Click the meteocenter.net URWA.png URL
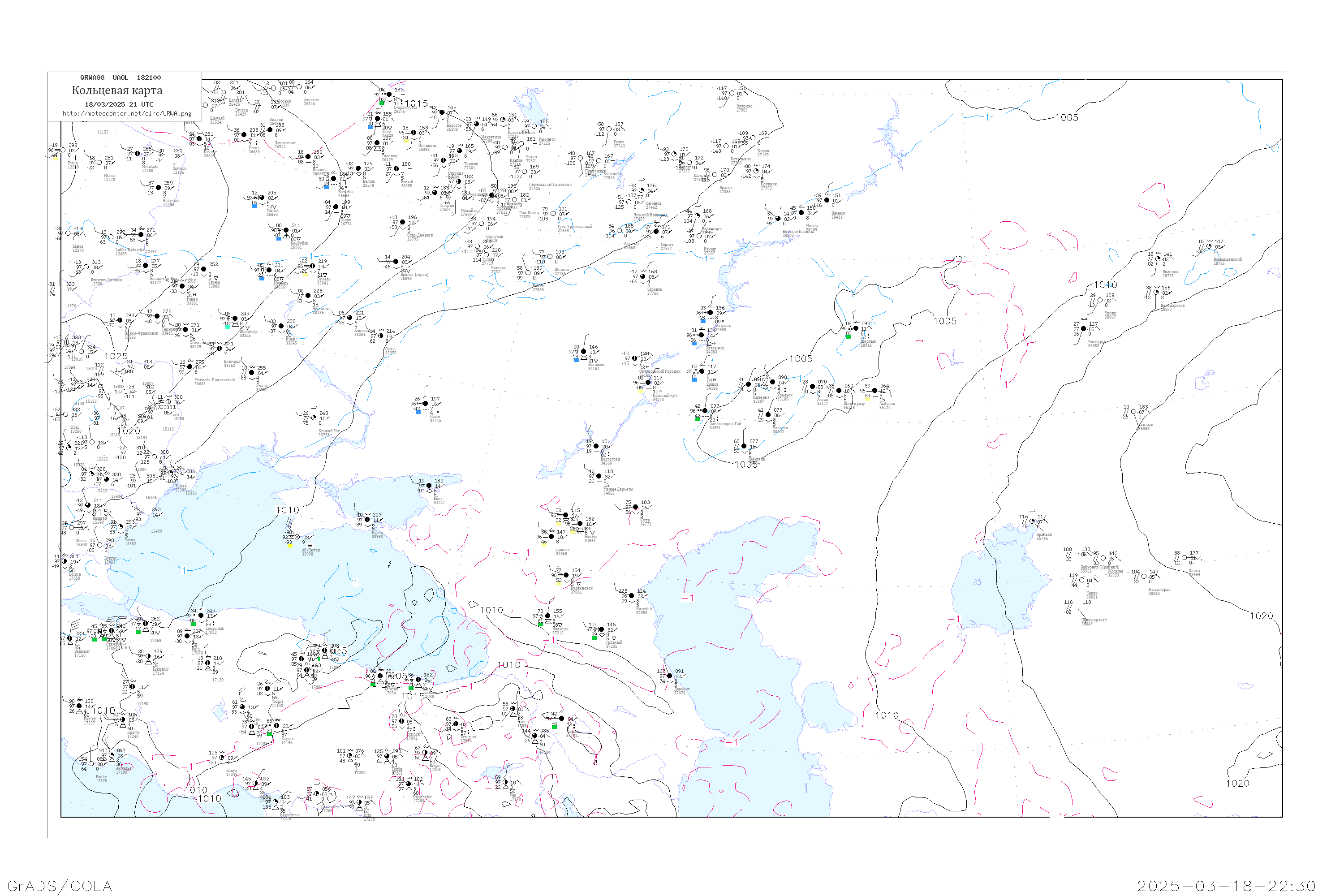 point(127,113)
